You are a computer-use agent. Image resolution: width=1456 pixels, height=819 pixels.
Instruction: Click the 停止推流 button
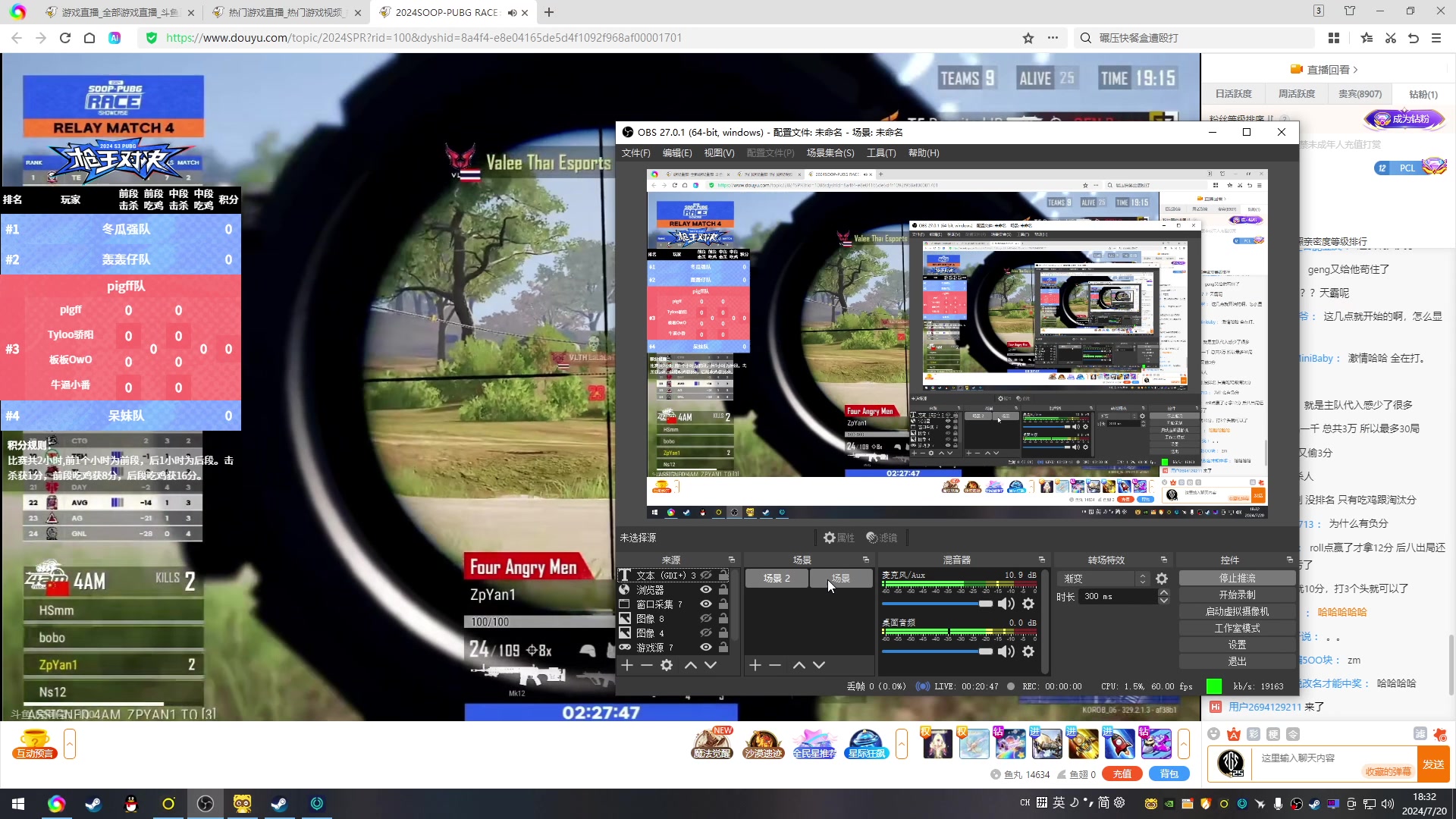tap(1236, 579)
